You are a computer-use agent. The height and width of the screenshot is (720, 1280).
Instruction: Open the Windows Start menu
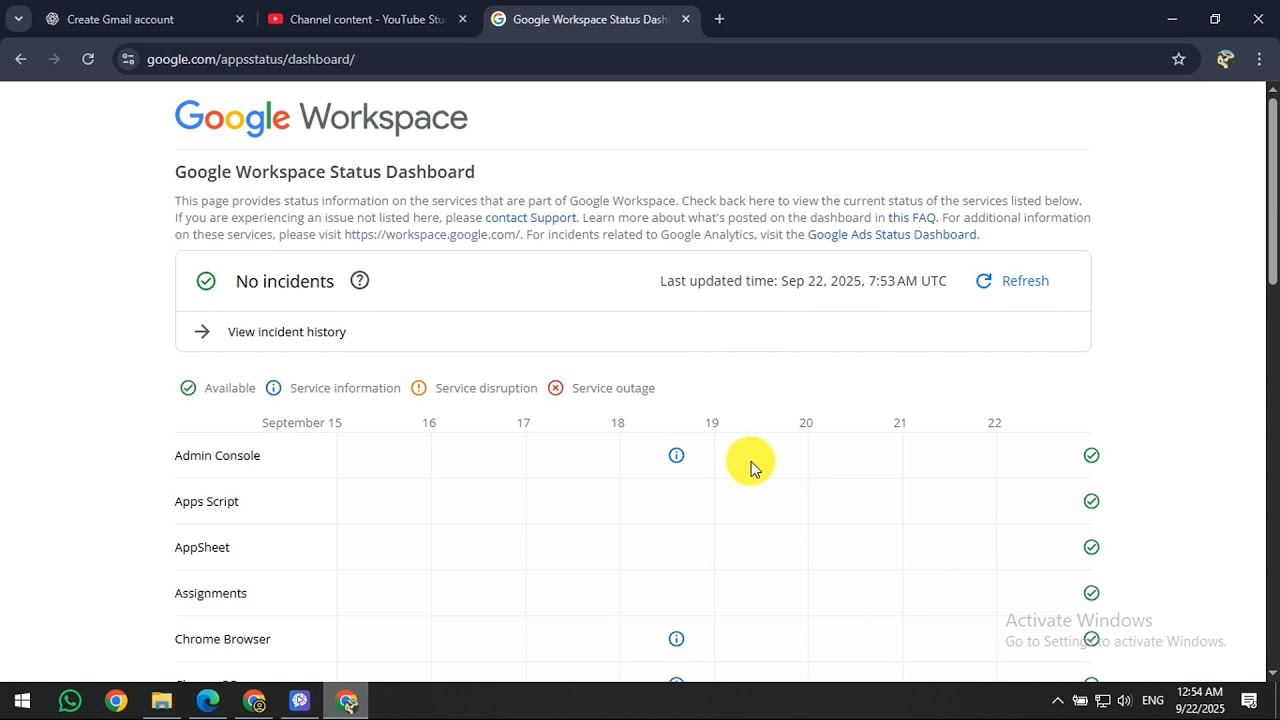click(x=22, y=701)
